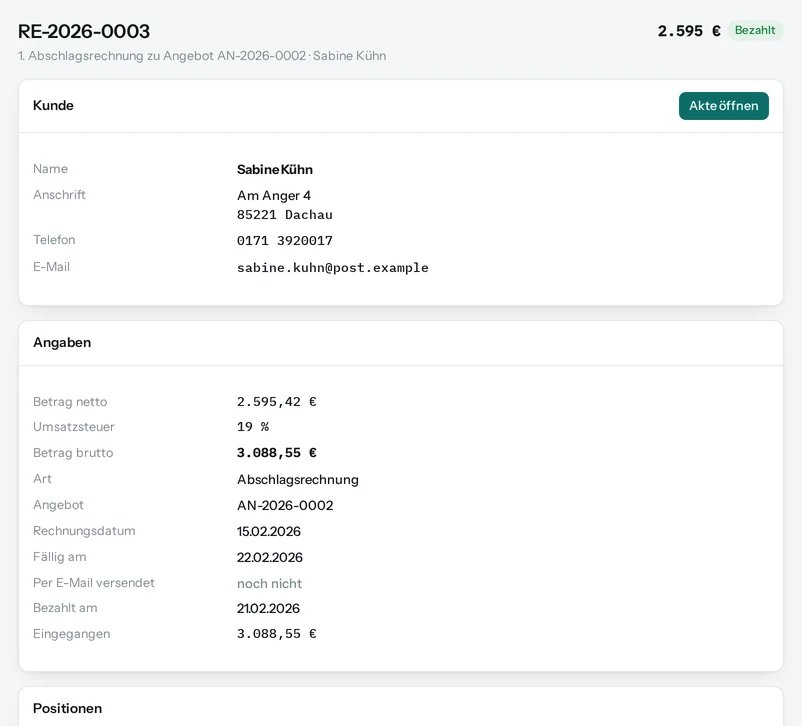Click the Positionen section heading
Screen dimensions: 802x726
[x=68, y=708]
